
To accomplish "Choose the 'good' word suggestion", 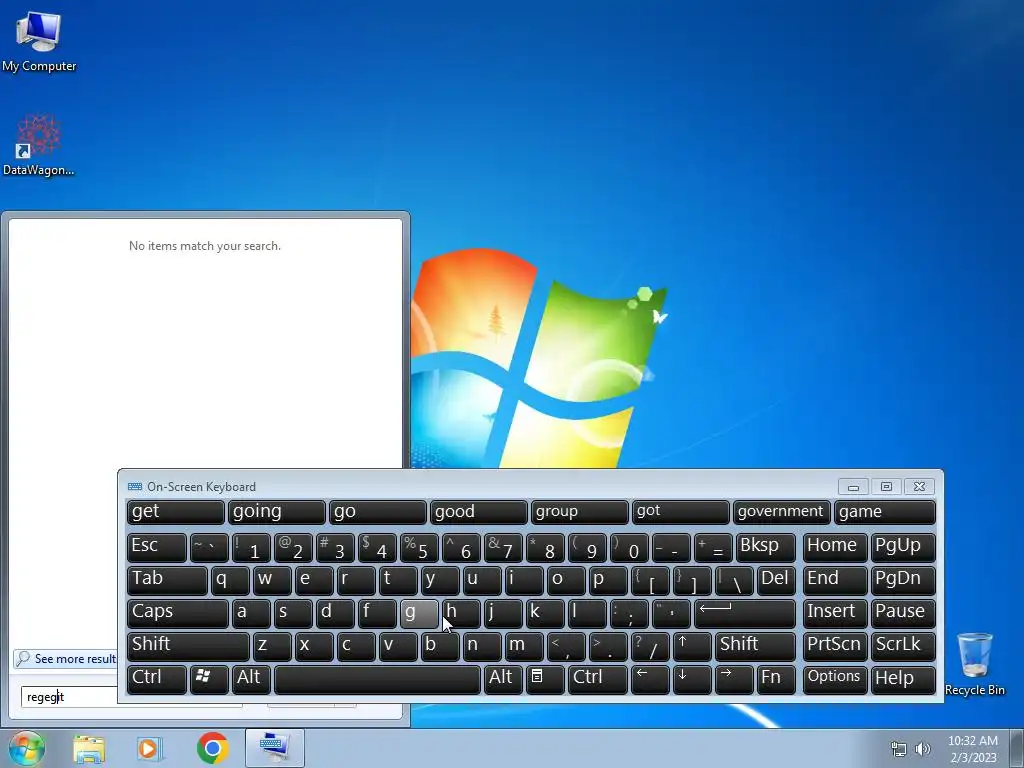I will tap(478, 512).
